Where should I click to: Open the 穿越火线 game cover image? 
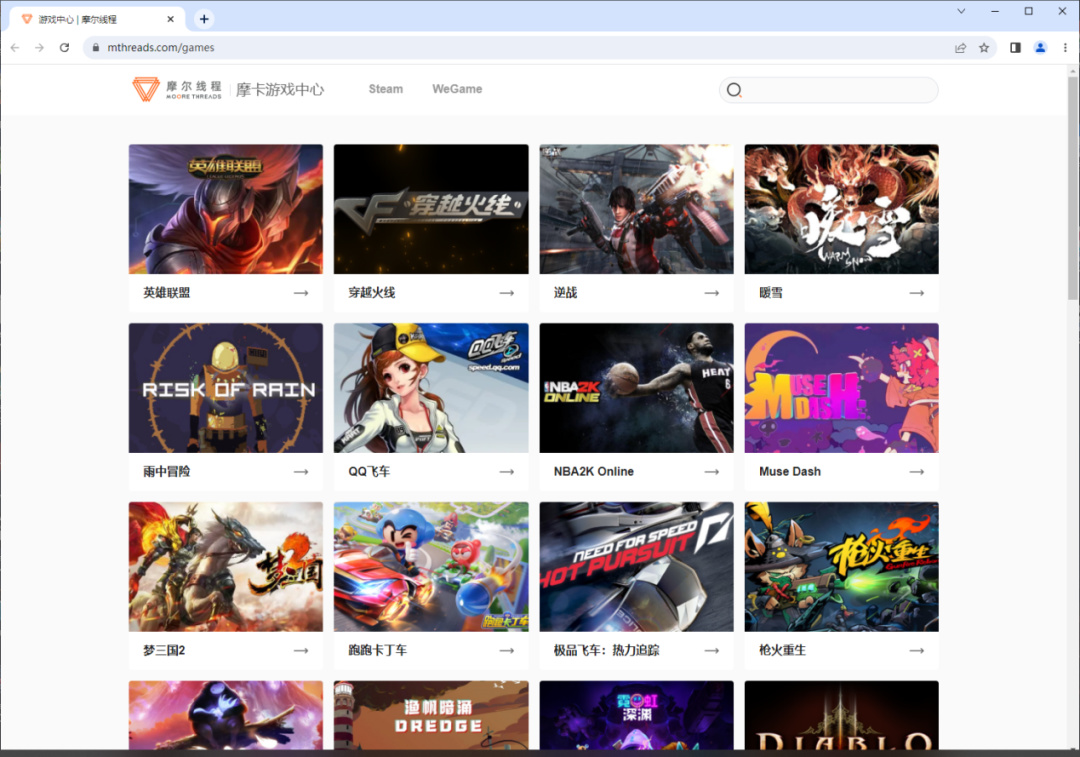(x=431, y=209)
